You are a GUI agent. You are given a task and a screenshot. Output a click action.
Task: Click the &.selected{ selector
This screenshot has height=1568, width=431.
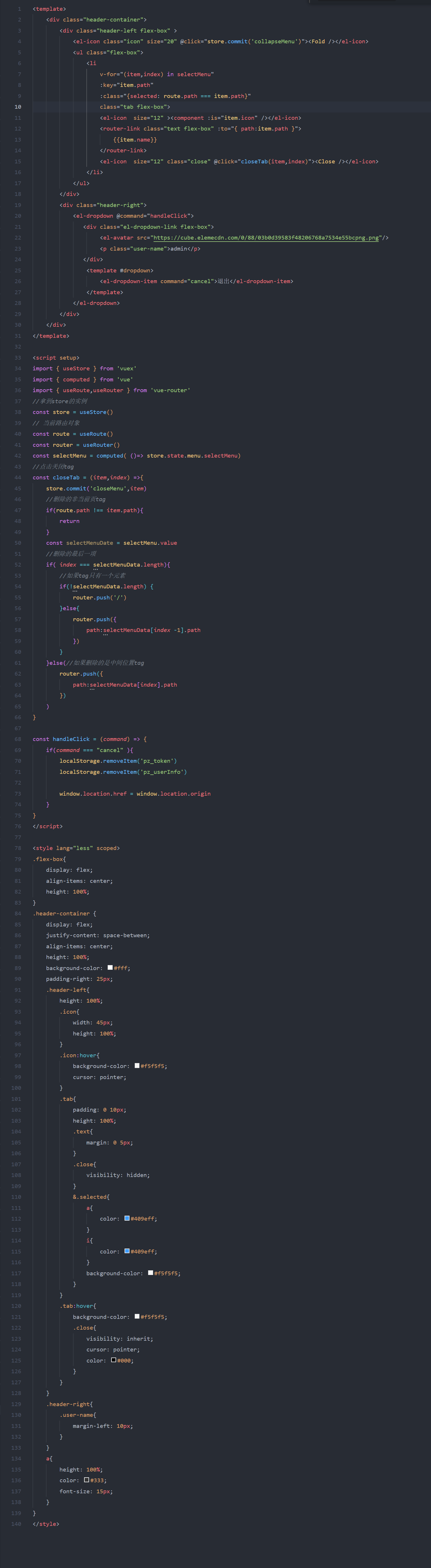click(x=91, y=1197)
